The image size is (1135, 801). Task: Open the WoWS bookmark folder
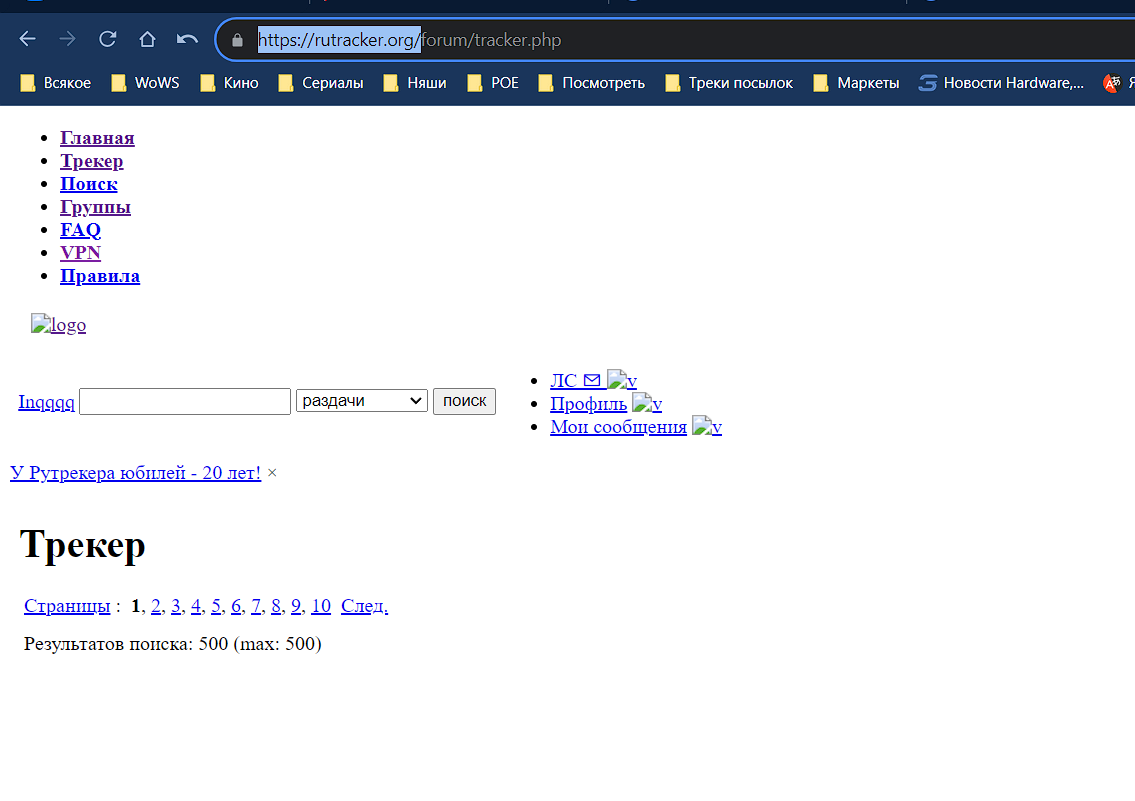(146, 83)
